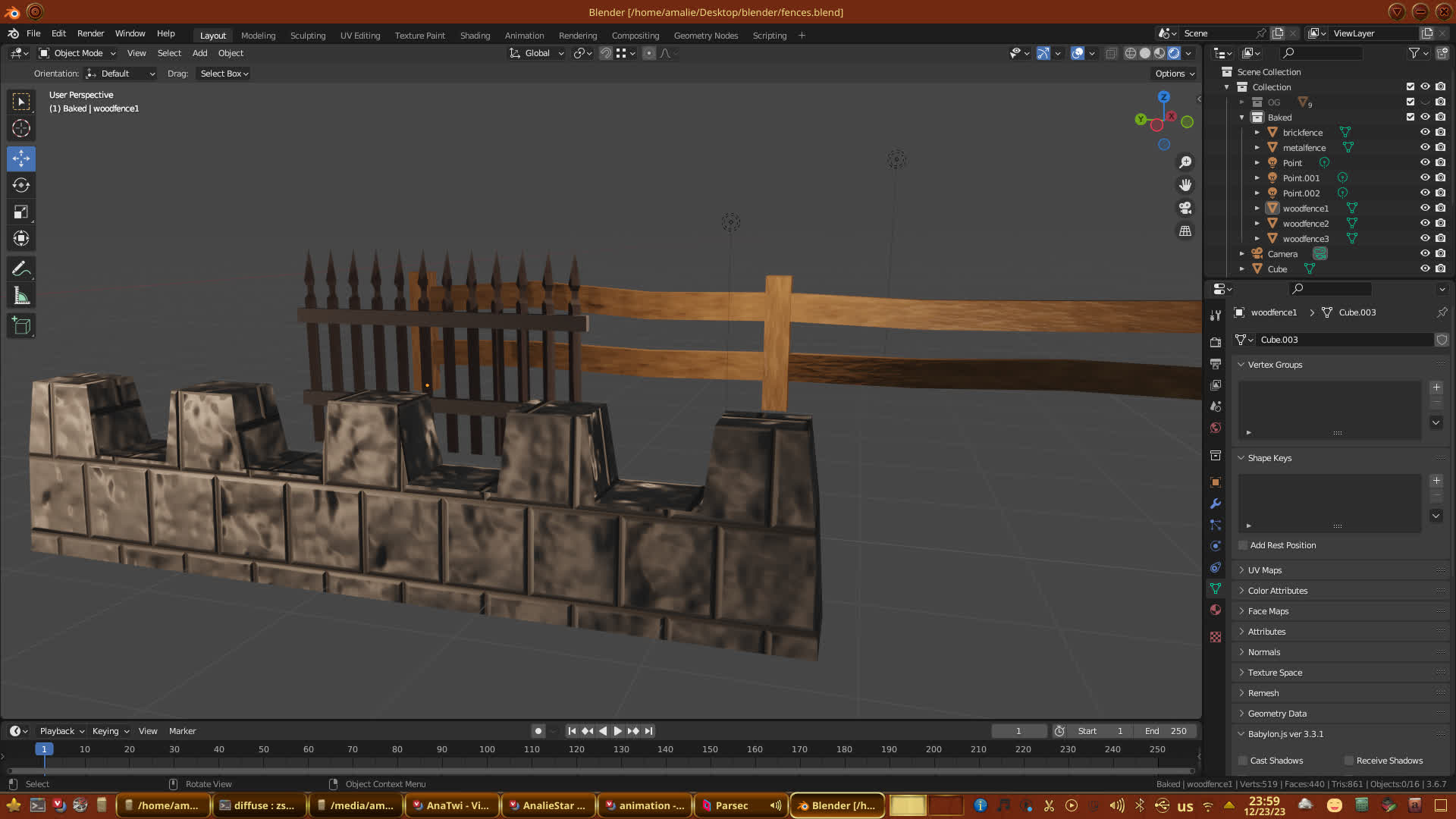The image size is (1456, 819).
Task: Select the Rotate tool in toolbar
Action: [21, 185]
